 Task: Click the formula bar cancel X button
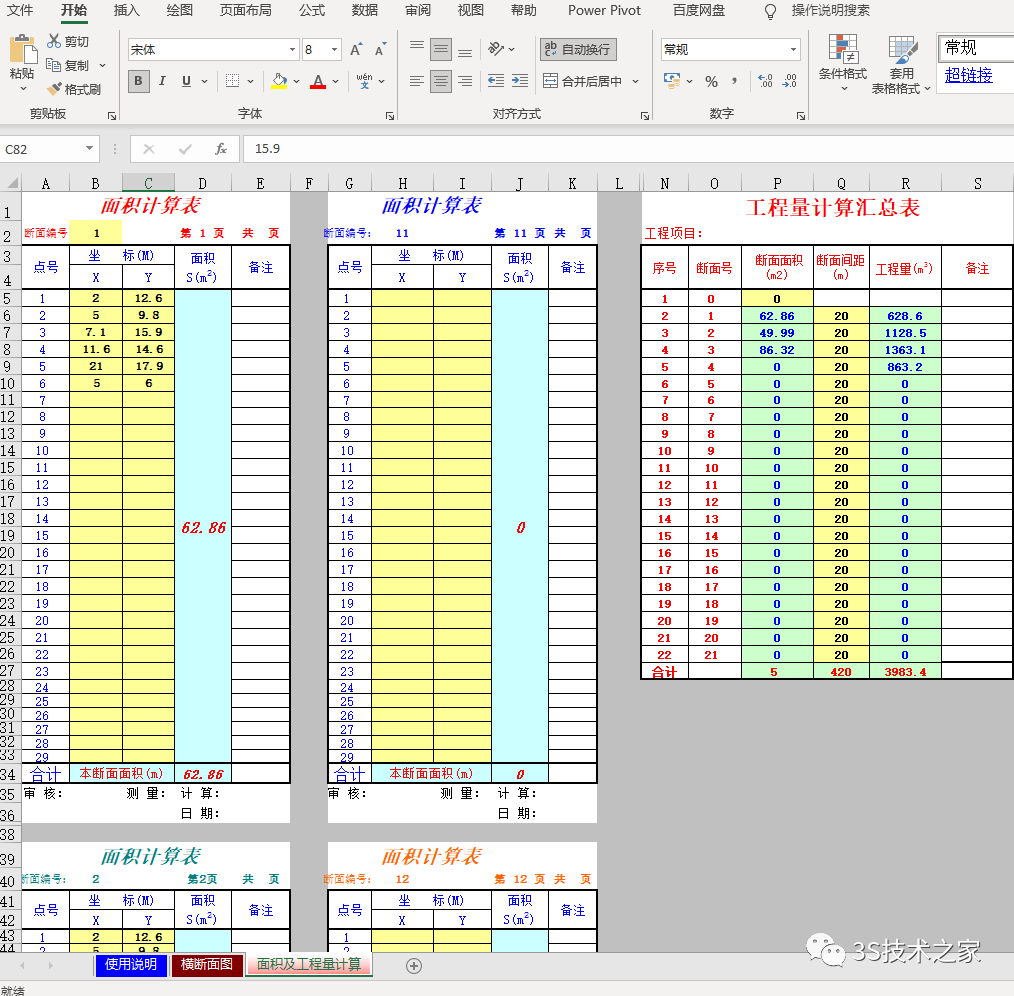[x=149, y=149]
